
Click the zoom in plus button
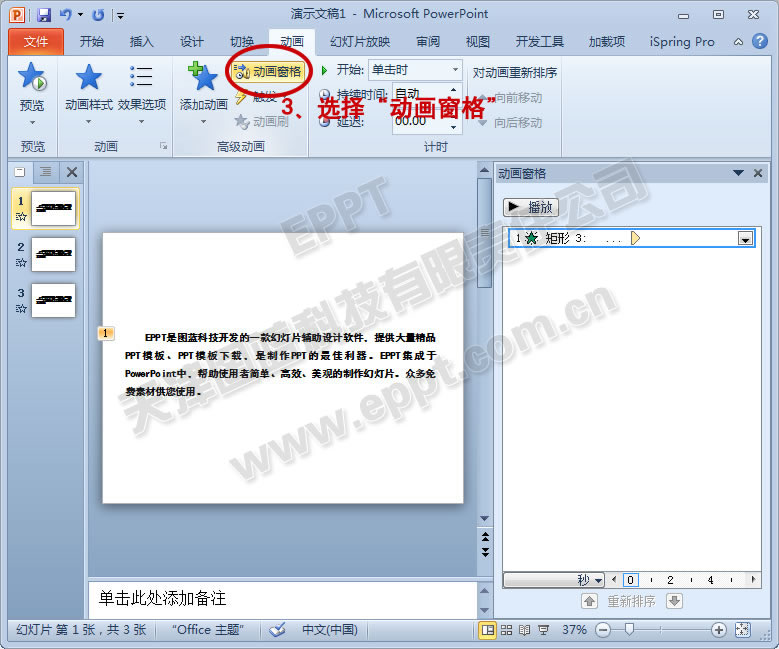[718, 630]
